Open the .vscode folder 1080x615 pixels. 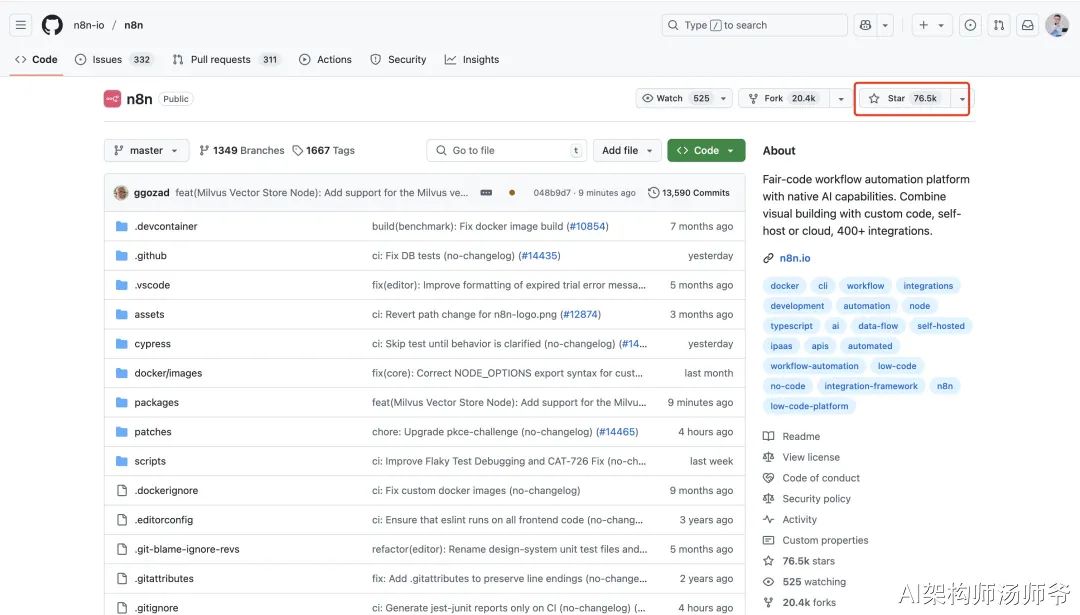[152, 284]
